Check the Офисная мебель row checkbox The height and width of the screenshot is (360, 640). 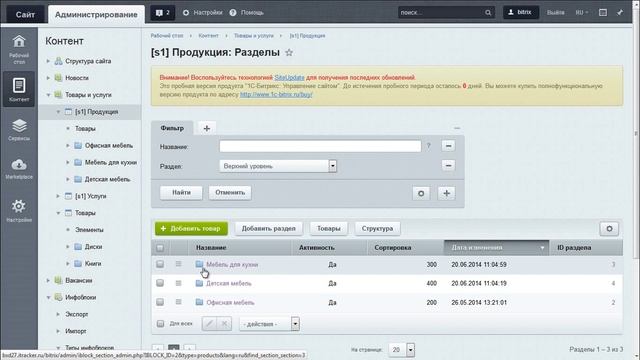(x=160, y=302)
